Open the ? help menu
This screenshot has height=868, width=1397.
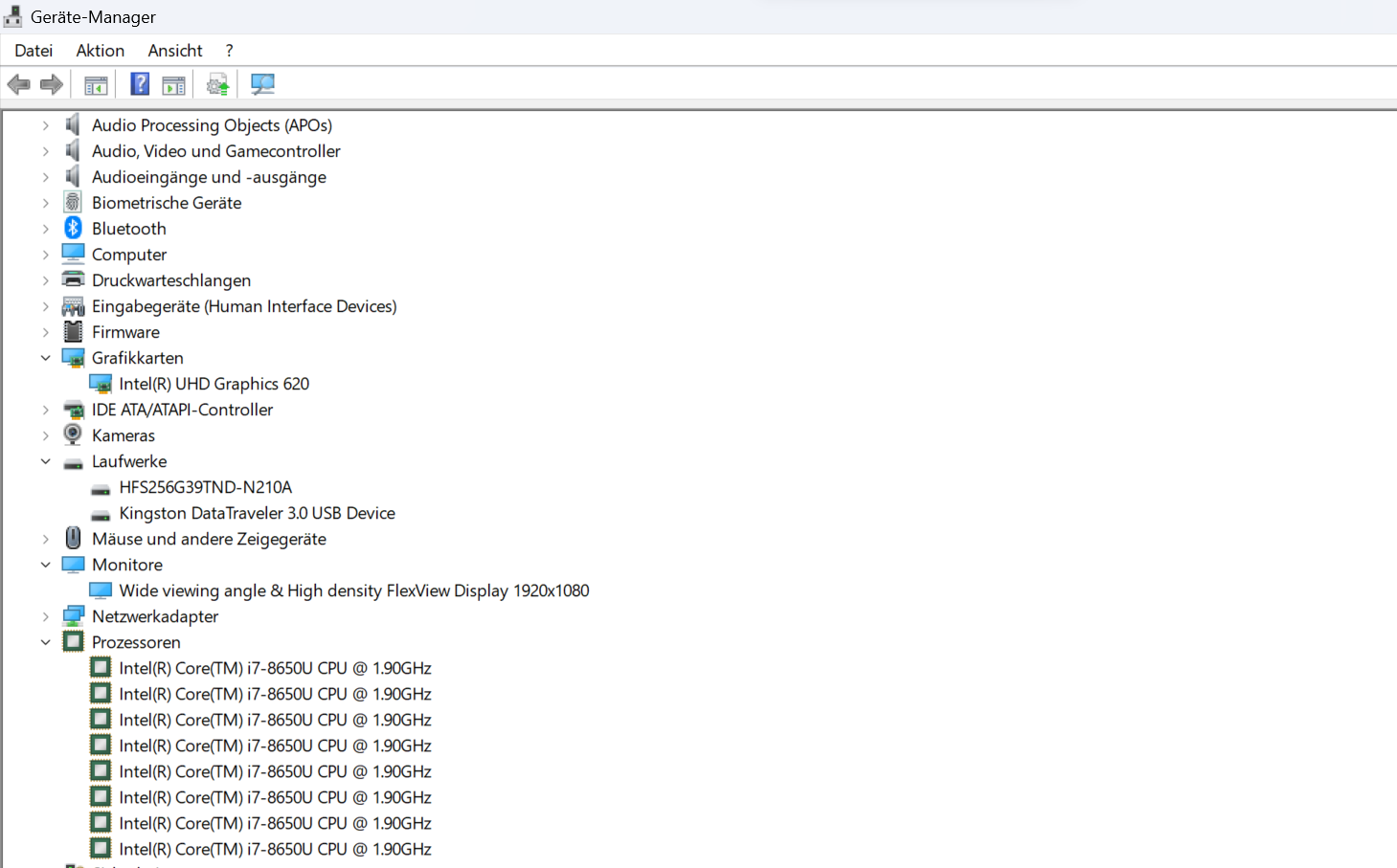(229, 51)
